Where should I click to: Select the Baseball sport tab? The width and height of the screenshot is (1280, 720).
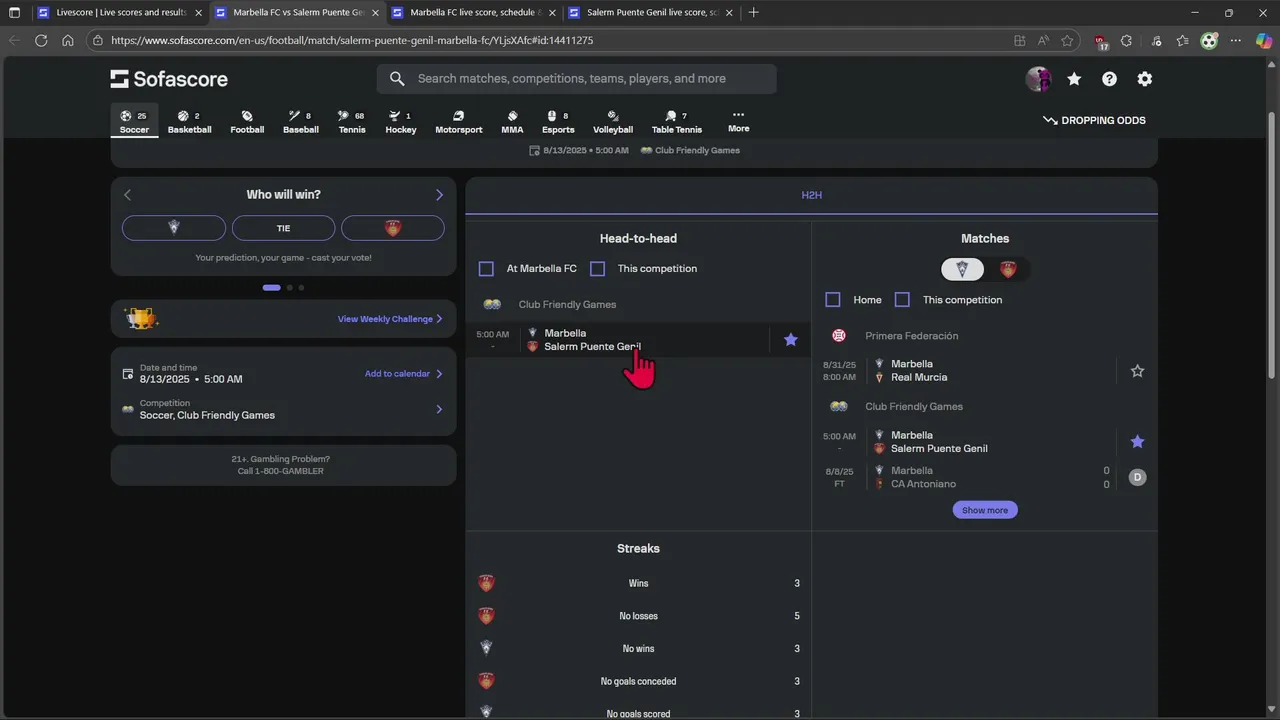coord(300,122)
